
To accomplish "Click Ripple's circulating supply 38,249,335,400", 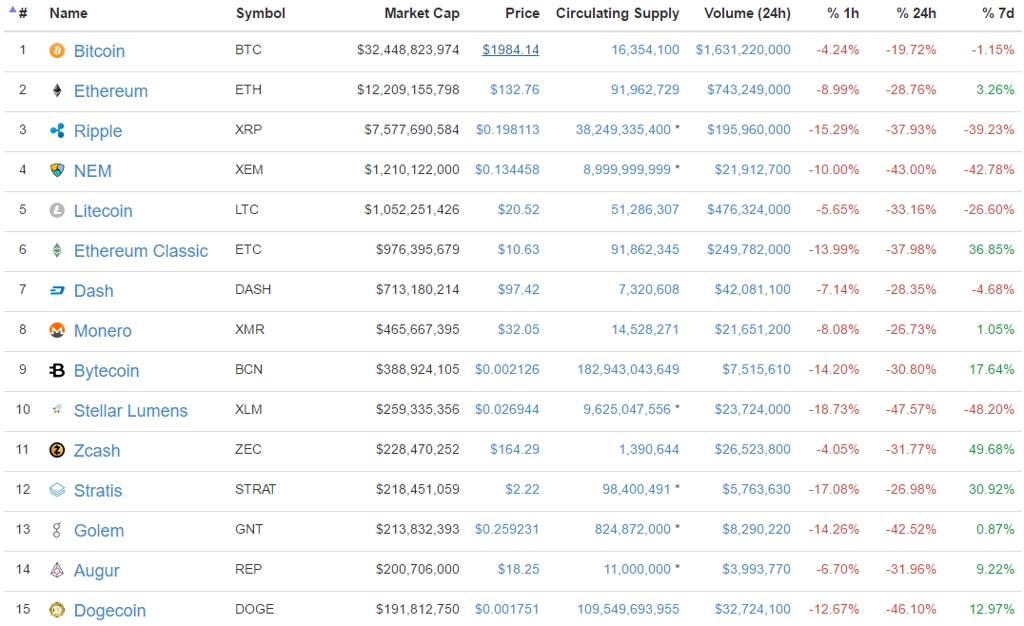I will click(x=623, y=130).
